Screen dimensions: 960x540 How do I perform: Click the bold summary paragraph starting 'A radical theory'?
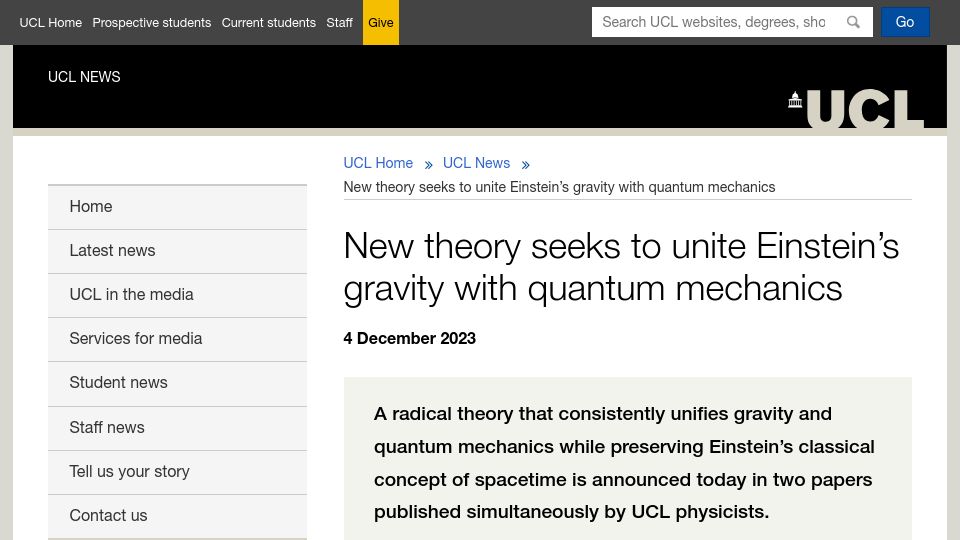click(x=624, y=463)
